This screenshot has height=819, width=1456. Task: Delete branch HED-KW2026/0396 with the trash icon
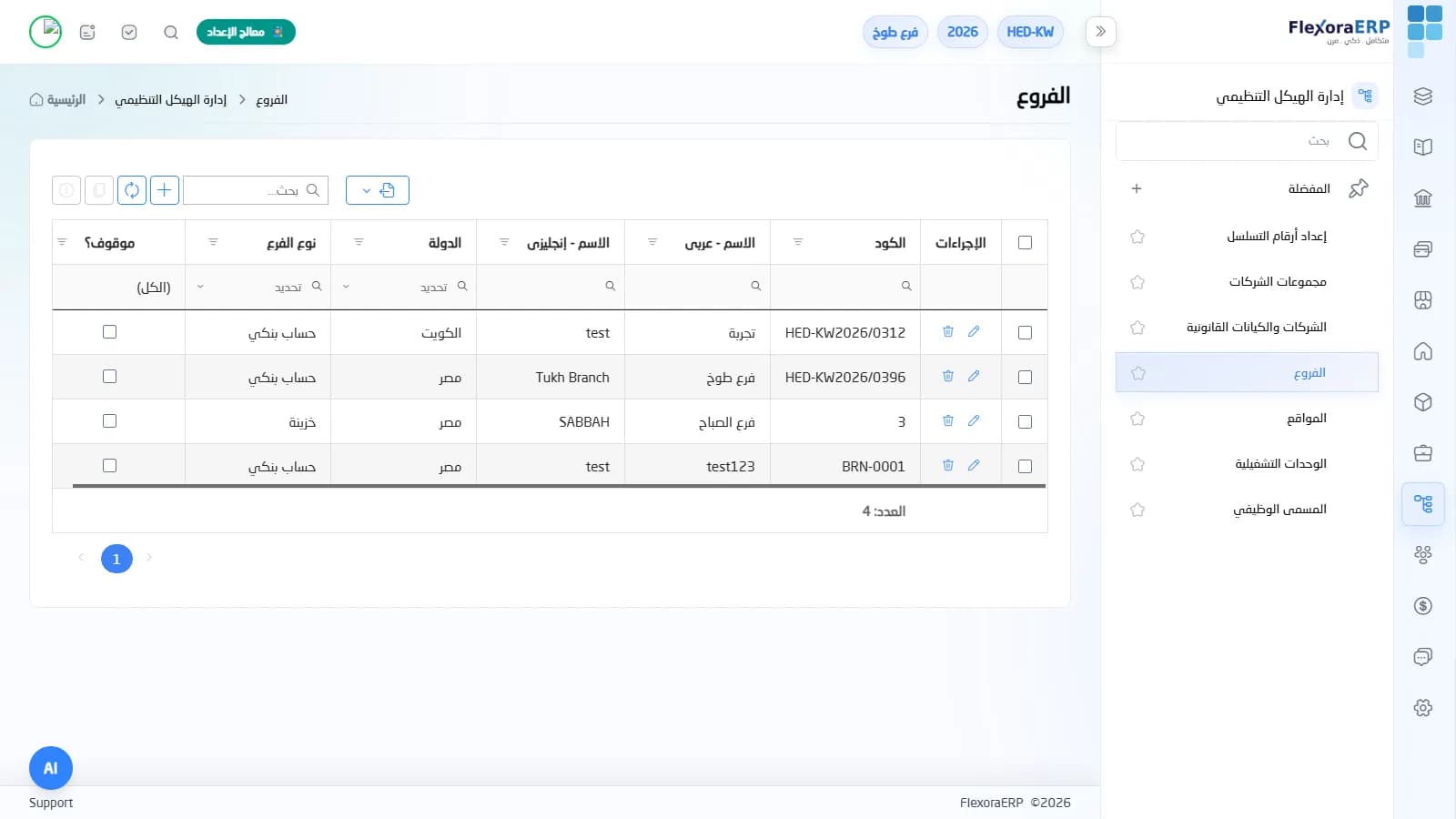click(x=948, y=377)
